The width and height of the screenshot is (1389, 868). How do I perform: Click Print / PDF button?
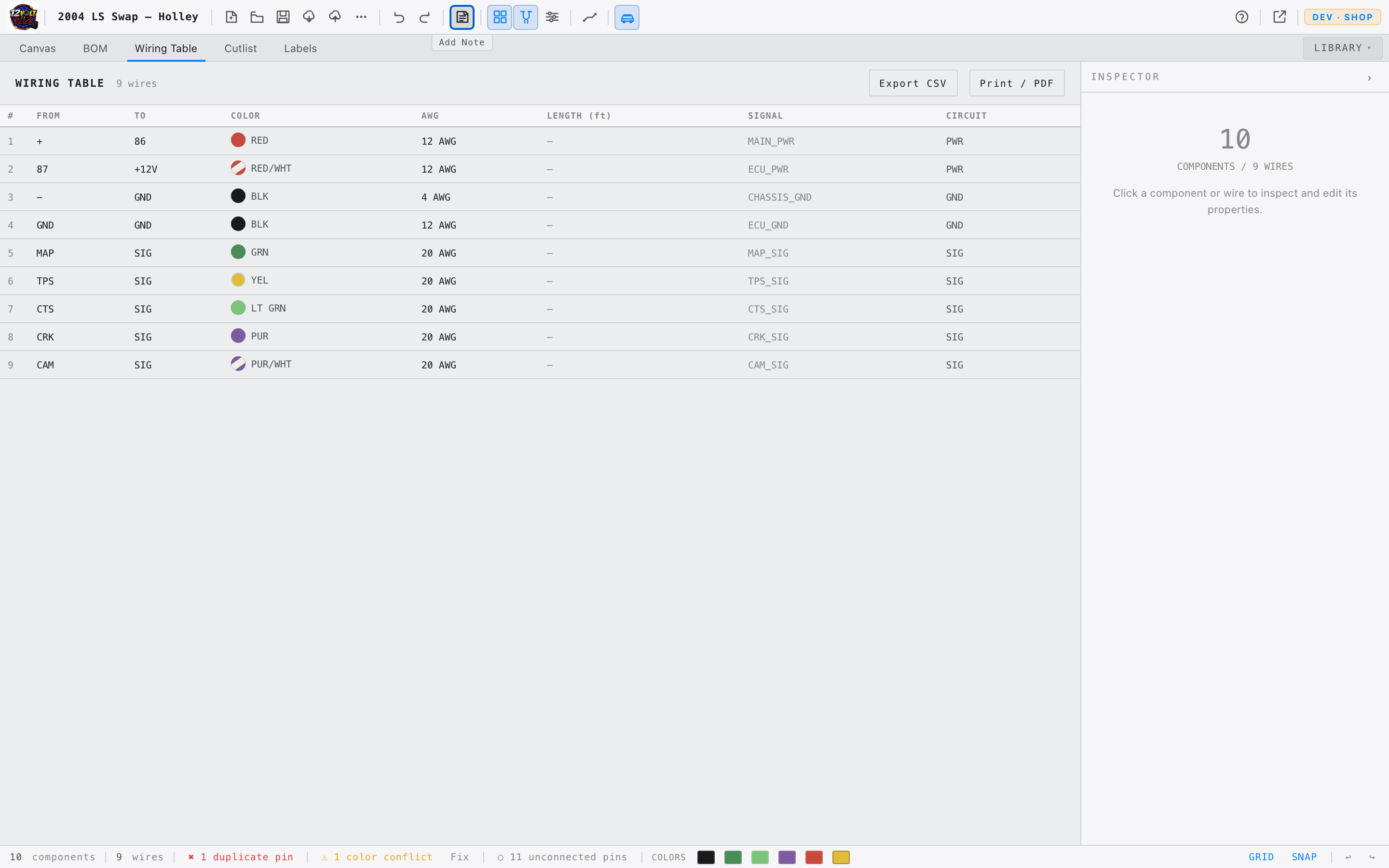coord(1017,83)
